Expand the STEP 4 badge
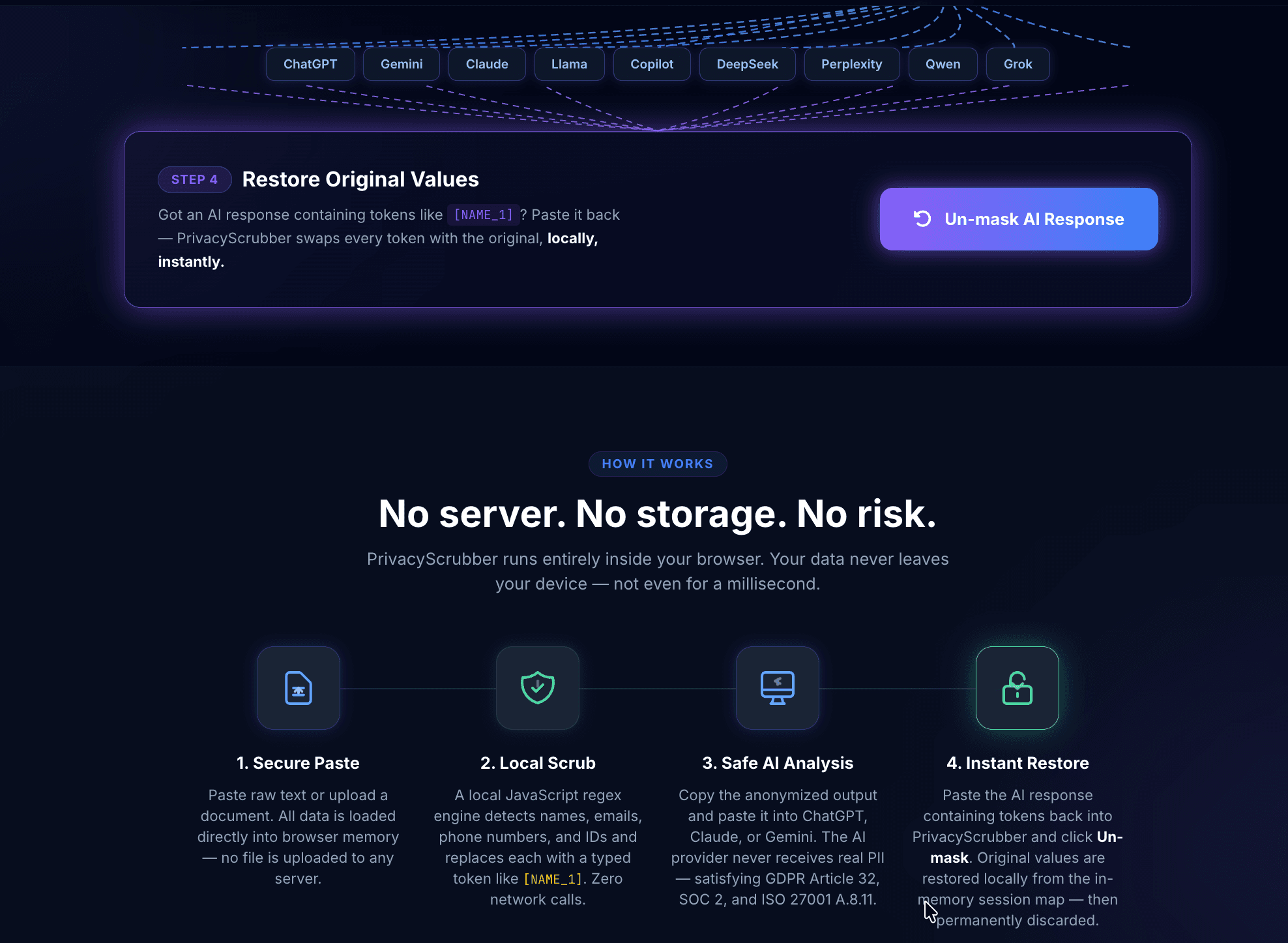The height and width of the screenshot is (943, 1288). (194, 179)
